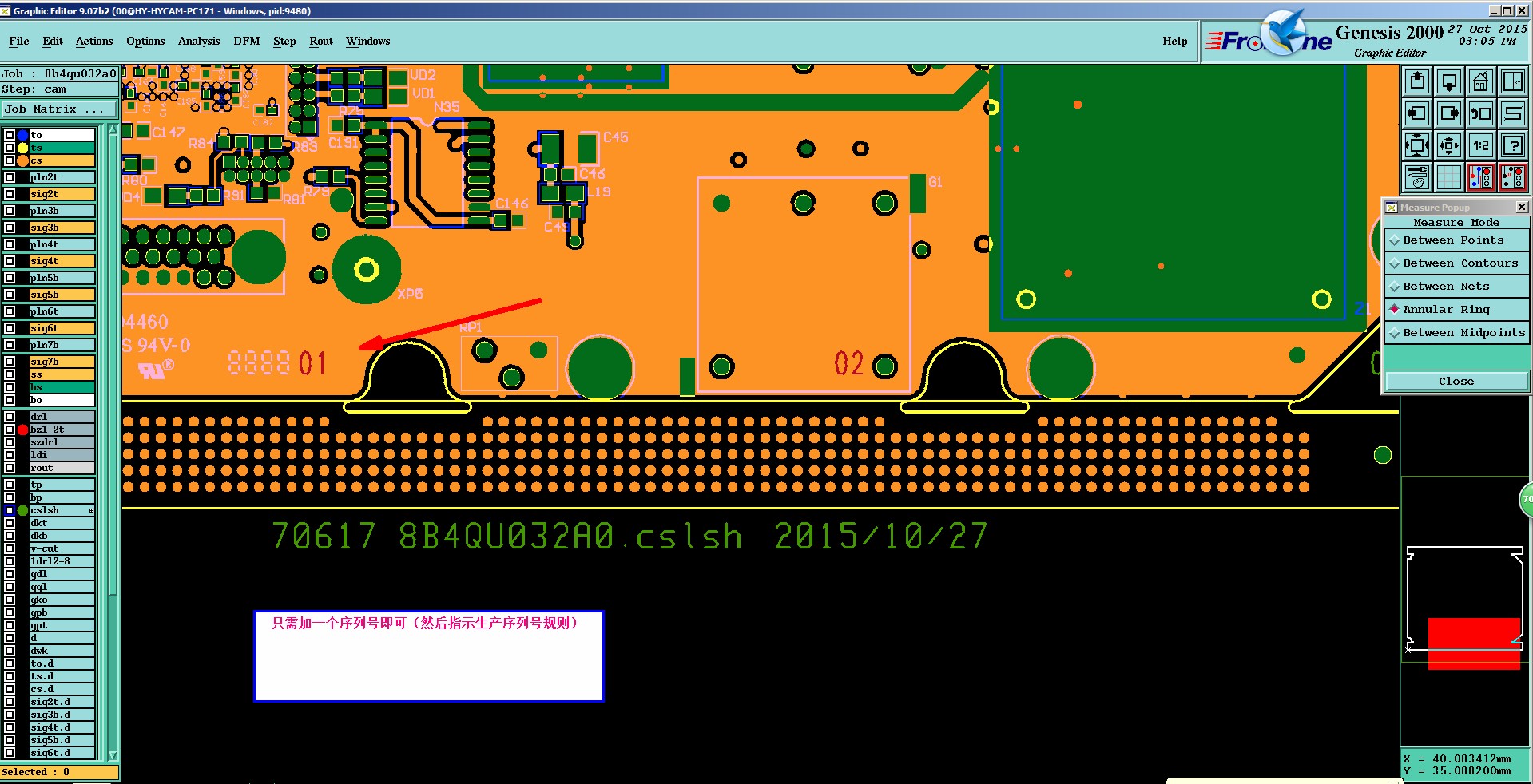Image resolution: width=1533 pixels, height=784 pixels.
Task: Click the Measure Popup title bar icon
Action: [x=1392, y=208]
